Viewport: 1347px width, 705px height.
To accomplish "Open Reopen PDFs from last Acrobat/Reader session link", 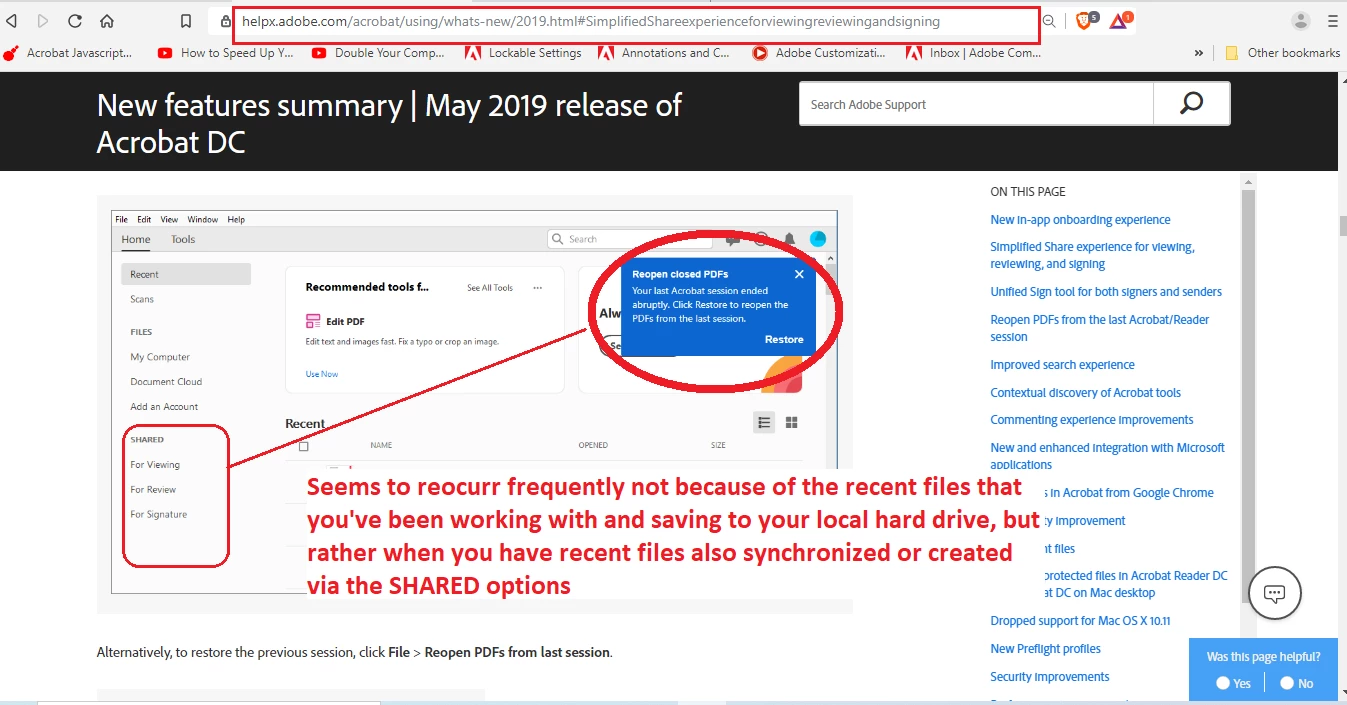I will pyautogui.click(x=1099, y=328).
